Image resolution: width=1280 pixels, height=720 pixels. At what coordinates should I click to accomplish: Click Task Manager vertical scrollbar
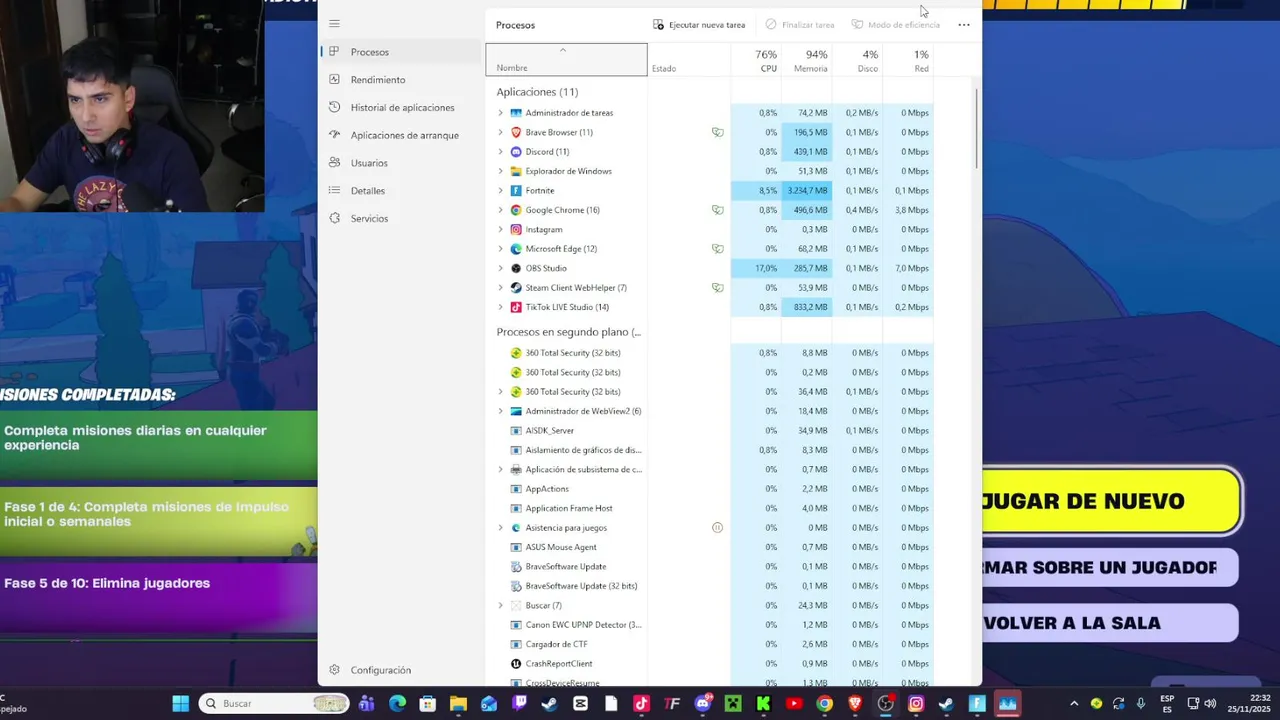click(976, 130)
